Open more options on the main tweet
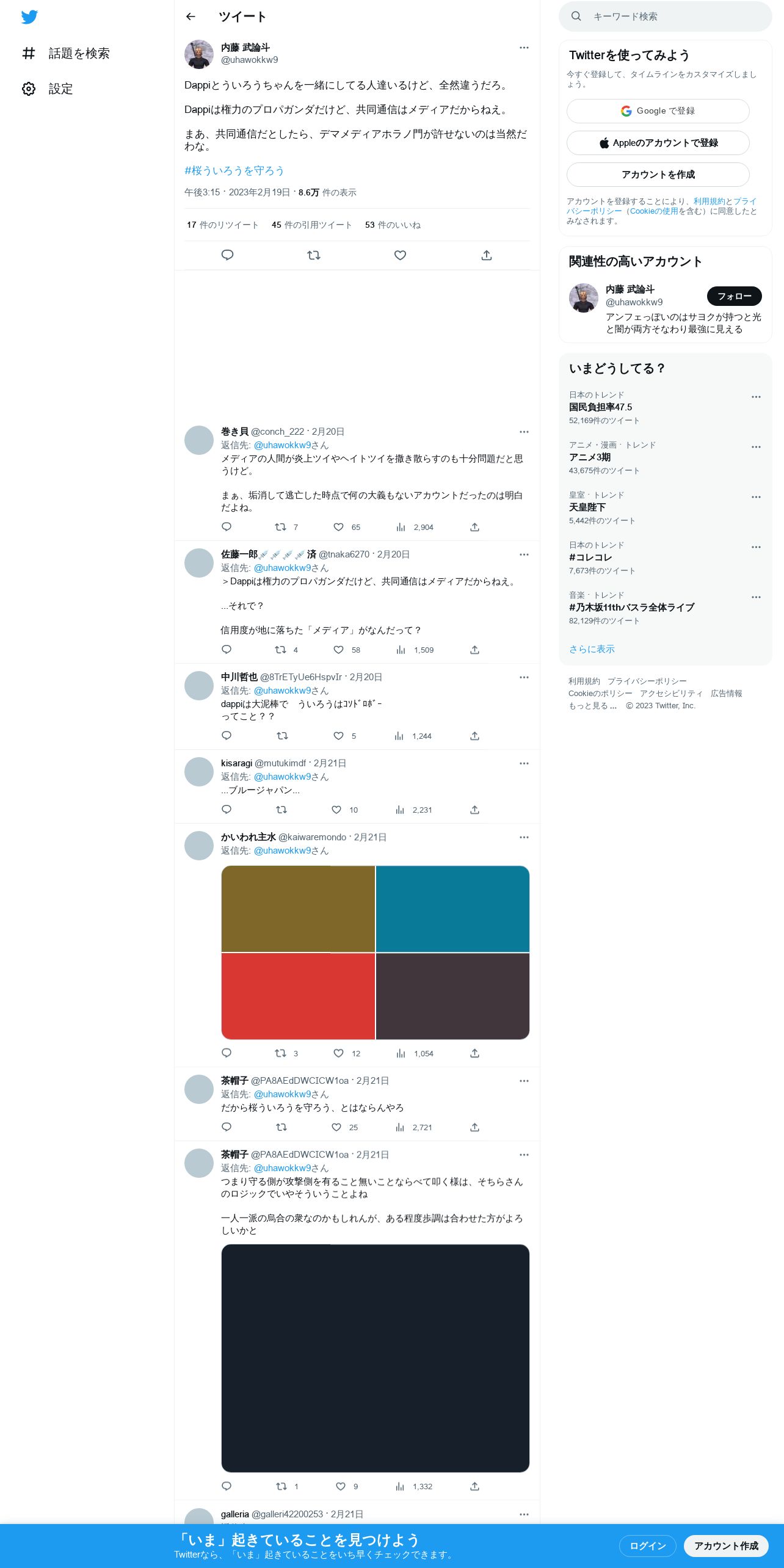Screen dimensions: 784x1568 point(524,48)
